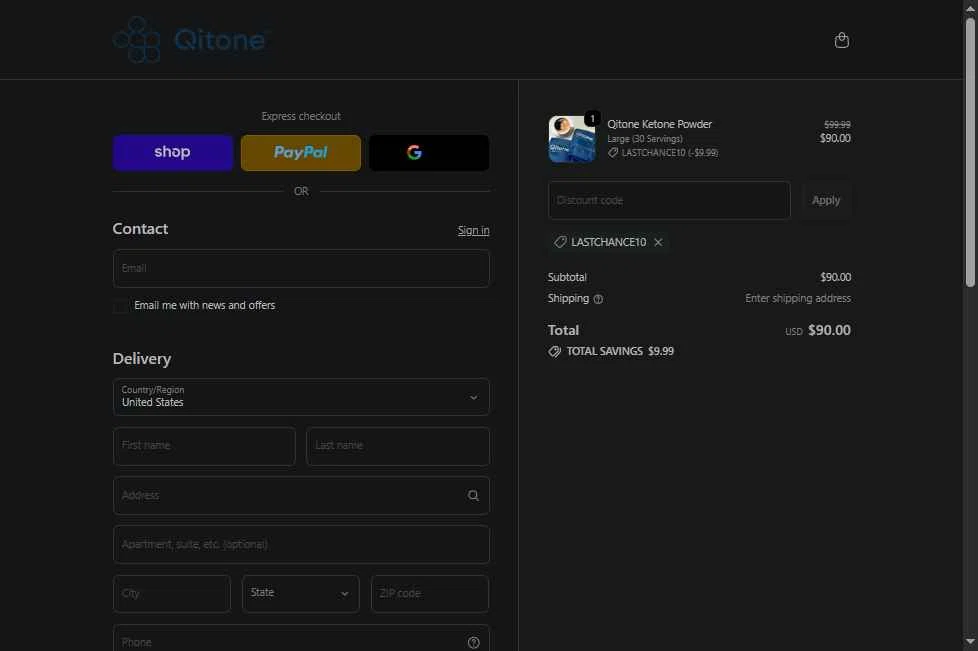Open the shopping bag cart icon
The height and width of the screenshot is (651, 978).
click(x=841, y=41)
